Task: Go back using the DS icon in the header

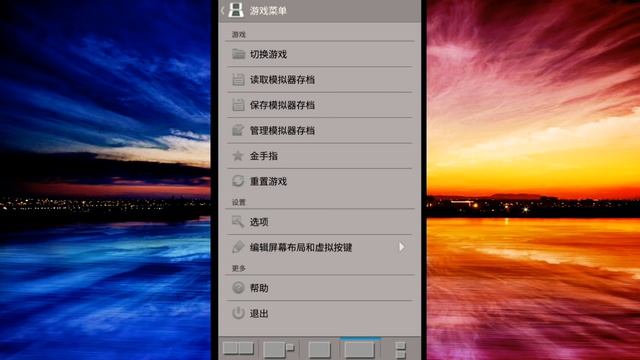Action: click(236, 10)
